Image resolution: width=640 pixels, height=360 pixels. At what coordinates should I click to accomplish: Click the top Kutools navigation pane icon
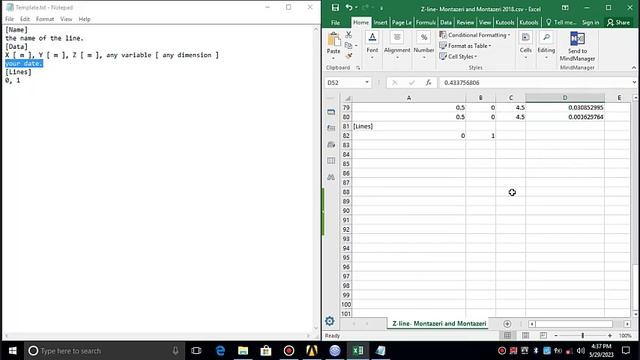pyautogui.click(x=331, y=112)
